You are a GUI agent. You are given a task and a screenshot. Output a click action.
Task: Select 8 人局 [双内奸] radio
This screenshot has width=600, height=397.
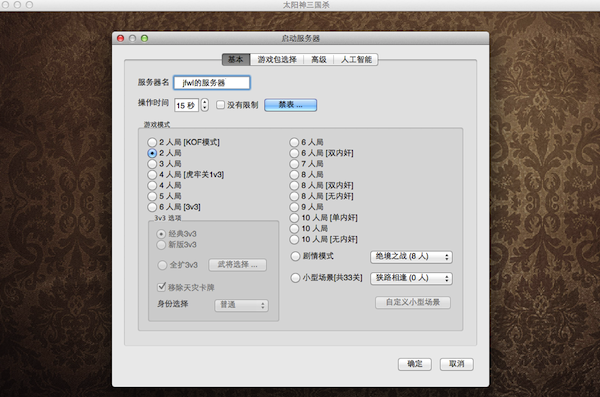pyautogui.click(x=294, y=185)
